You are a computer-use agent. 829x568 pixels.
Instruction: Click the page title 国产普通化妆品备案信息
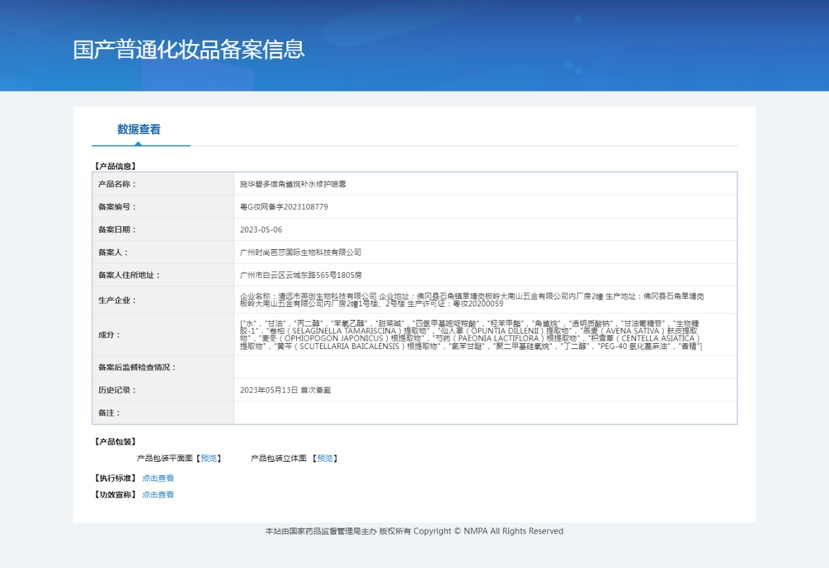click(x=189, y=49)
